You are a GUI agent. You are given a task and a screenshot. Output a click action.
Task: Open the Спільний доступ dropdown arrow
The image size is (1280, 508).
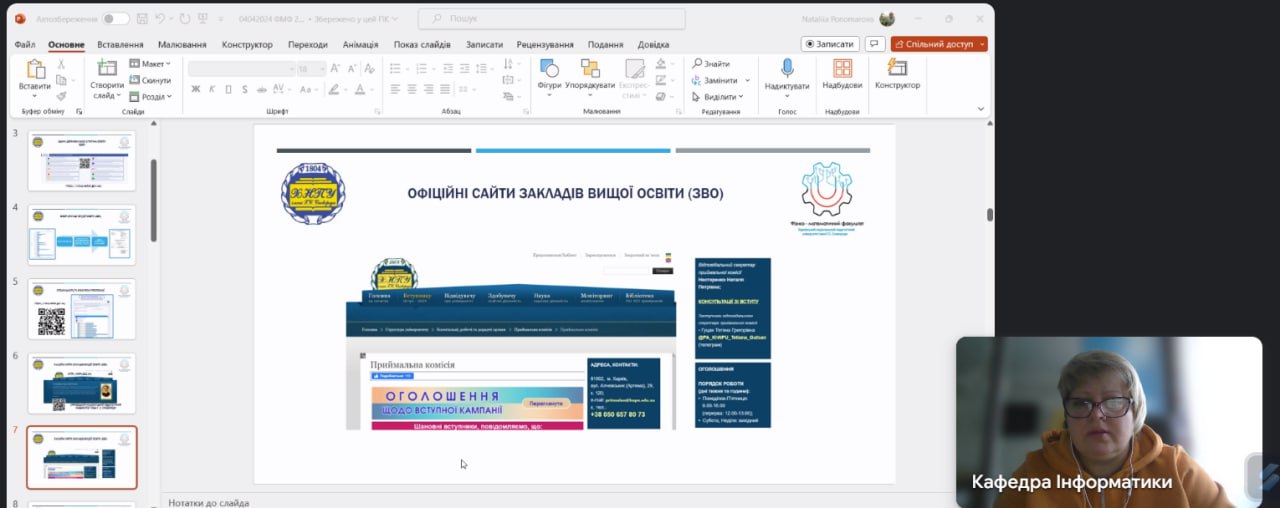coord(982,44)
